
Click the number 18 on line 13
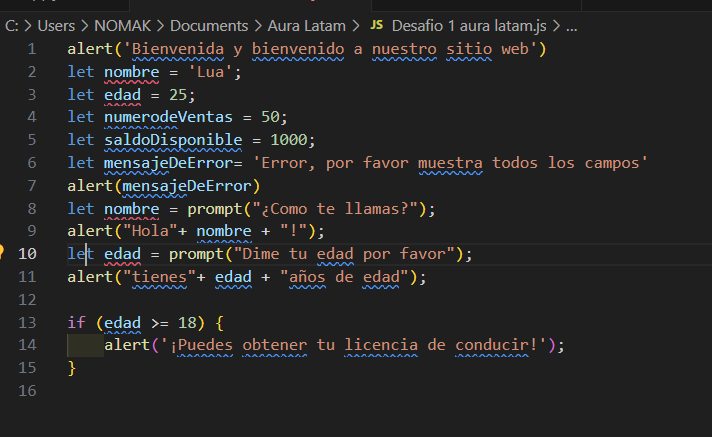click(187, 323)
